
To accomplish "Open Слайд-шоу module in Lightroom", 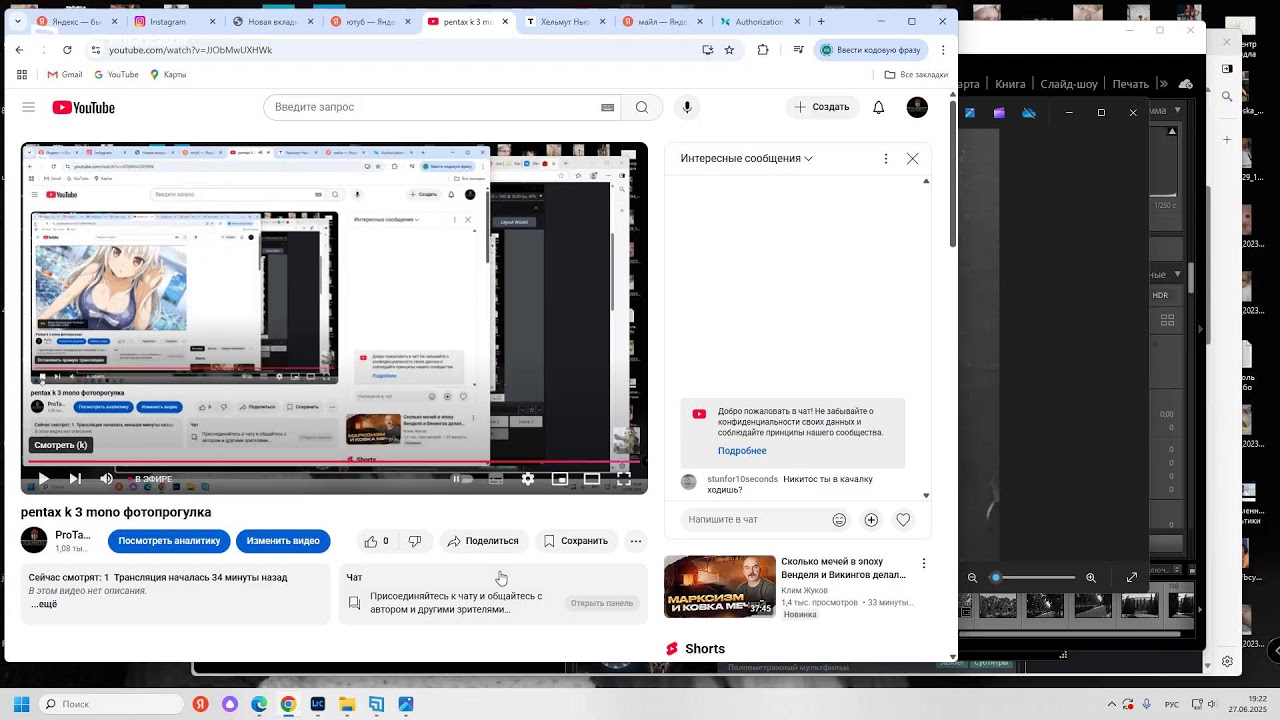I will tap(1068, 84).
